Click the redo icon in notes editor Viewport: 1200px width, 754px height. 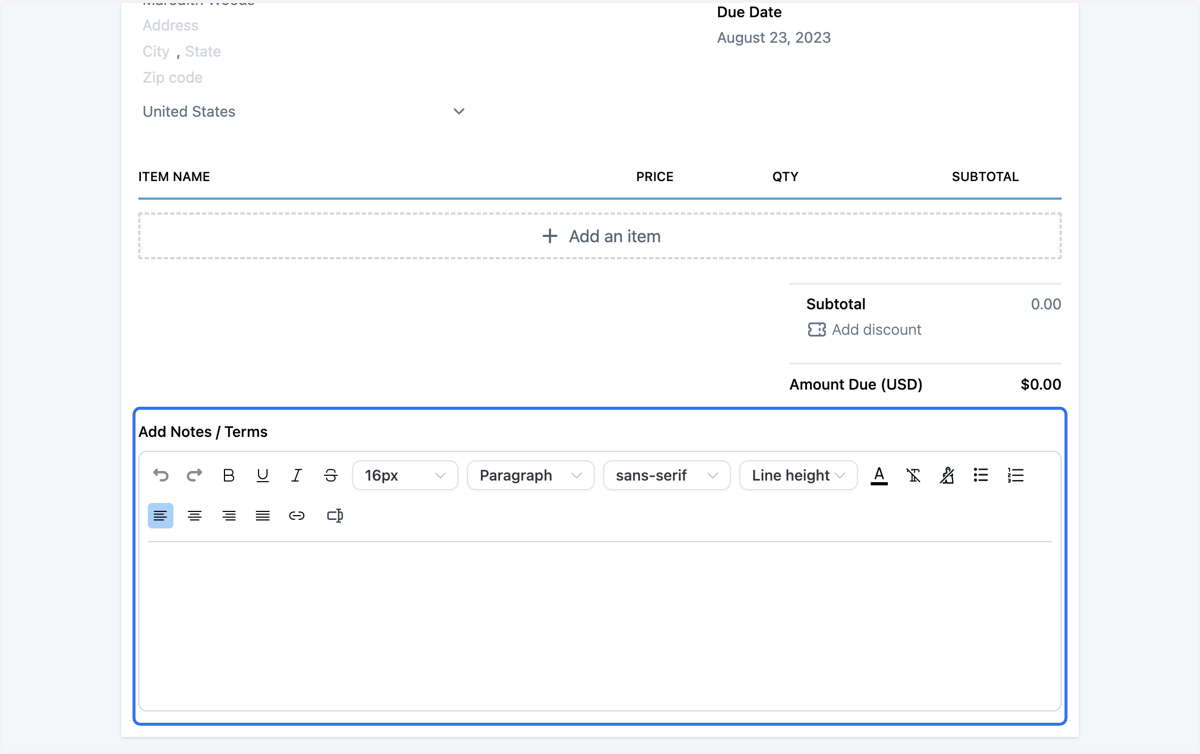(195, 475)
